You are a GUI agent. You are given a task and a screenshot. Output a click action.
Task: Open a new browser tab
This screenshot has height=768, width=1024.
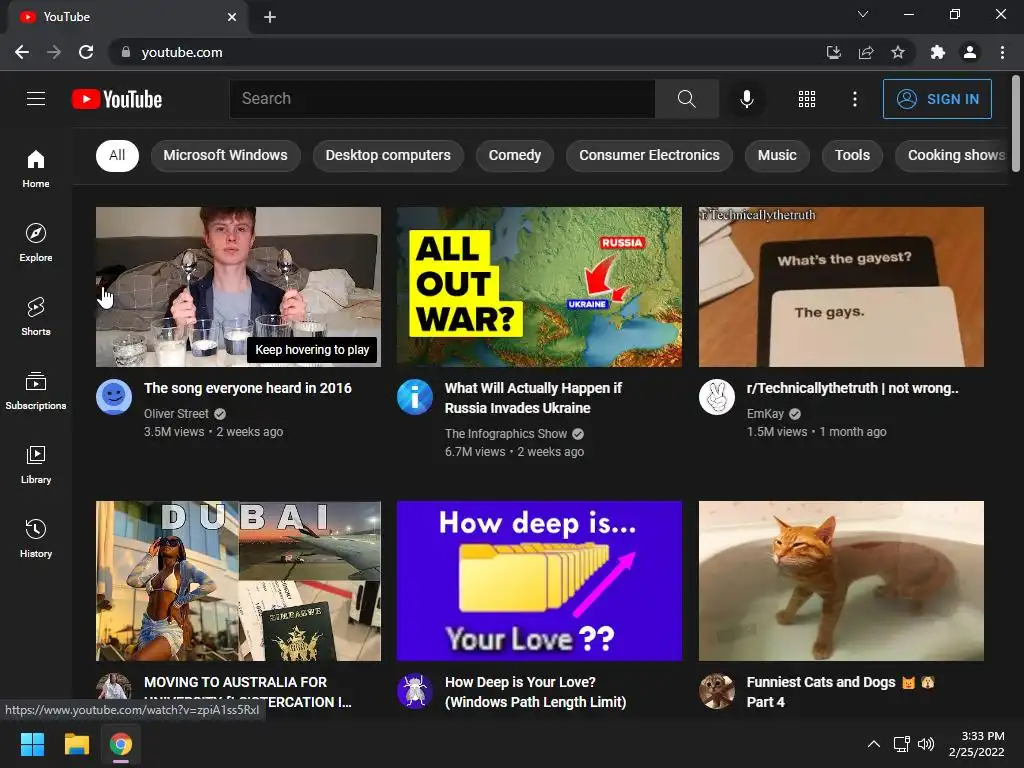(x=270, y=17)
